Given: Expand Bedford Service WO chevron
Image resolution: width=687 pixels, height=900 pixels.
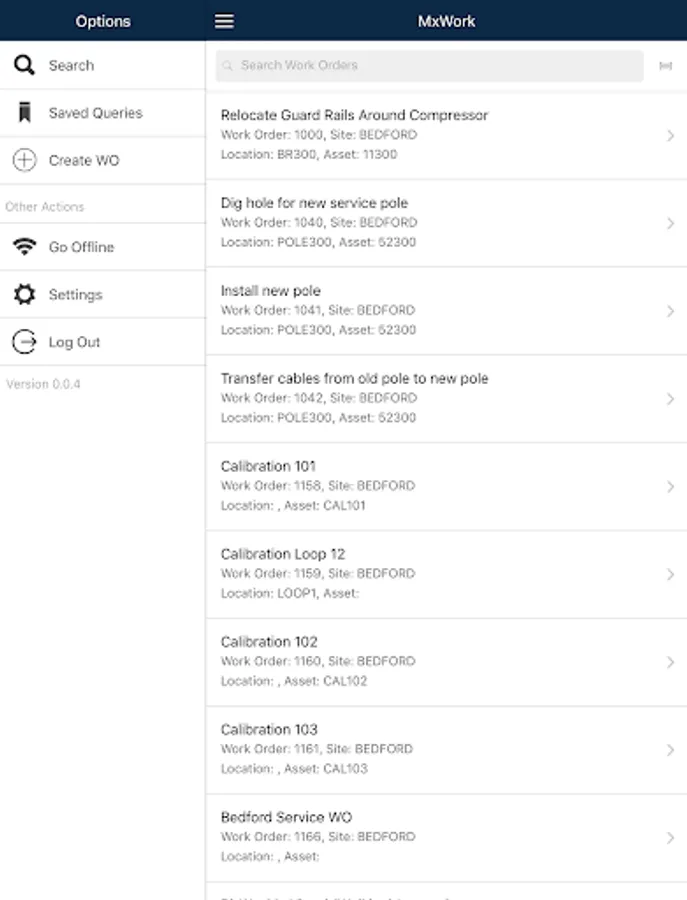Looking at the screenshot, I should 670,838.
